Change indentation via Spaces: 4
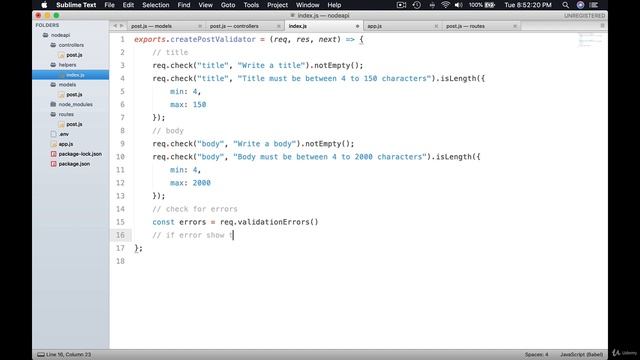640x360 pixels. (536, 354)
